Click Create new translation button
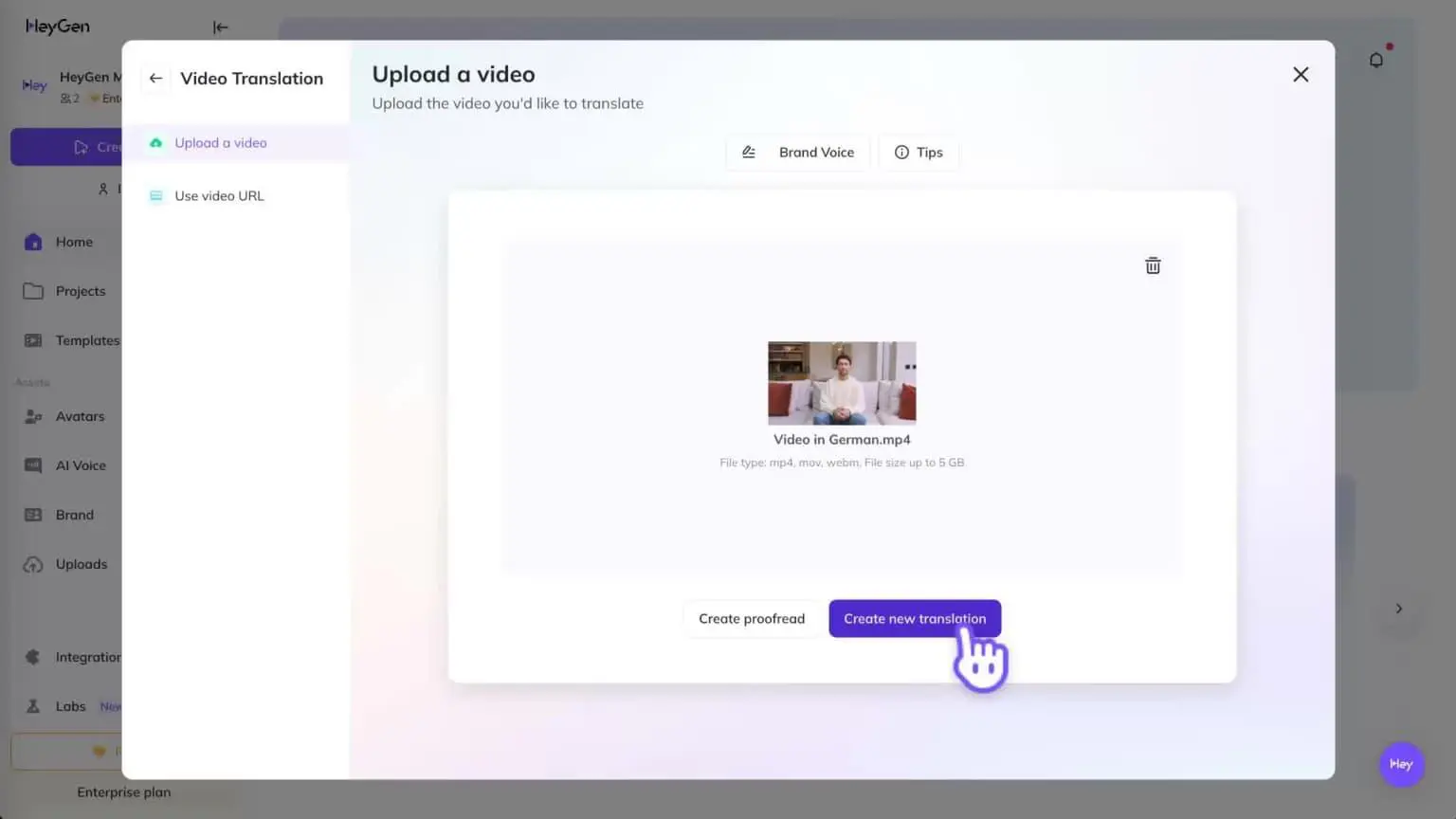Viewport: 1456px width, 819px height. 915,618
